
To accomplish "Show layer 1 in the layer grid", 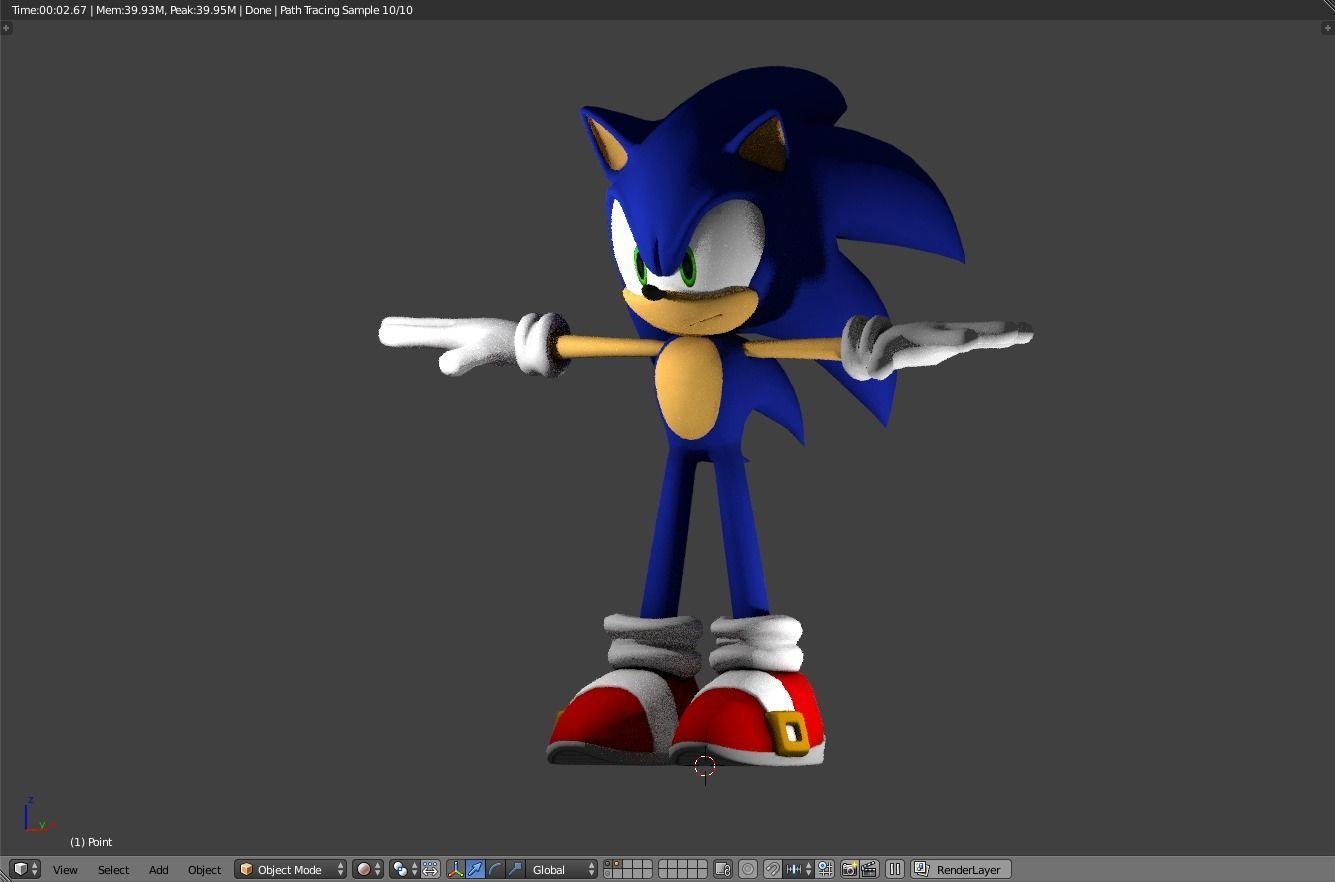I will pos(609,864).
